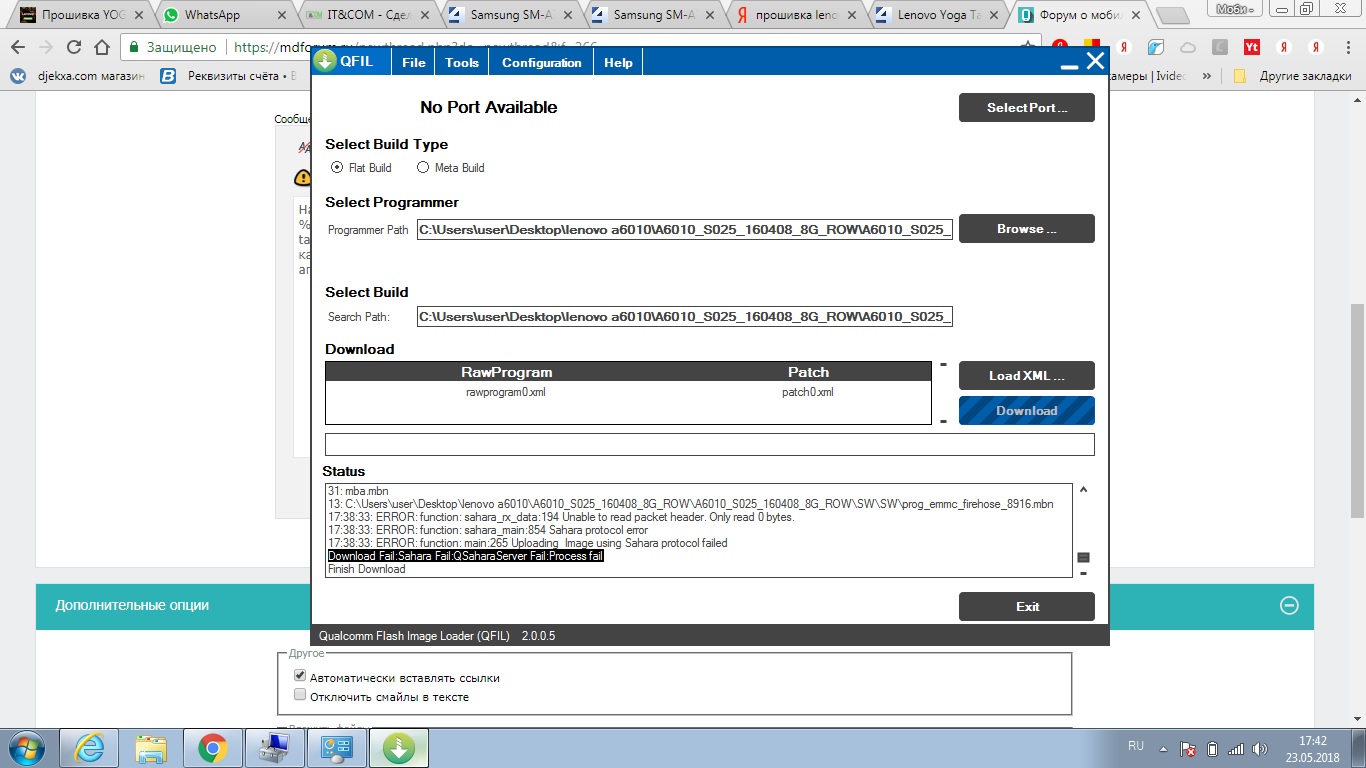Open the Chrome three-dot menu
Viewport: 1366px width, 768px height.
click(x=1347, y=47)
